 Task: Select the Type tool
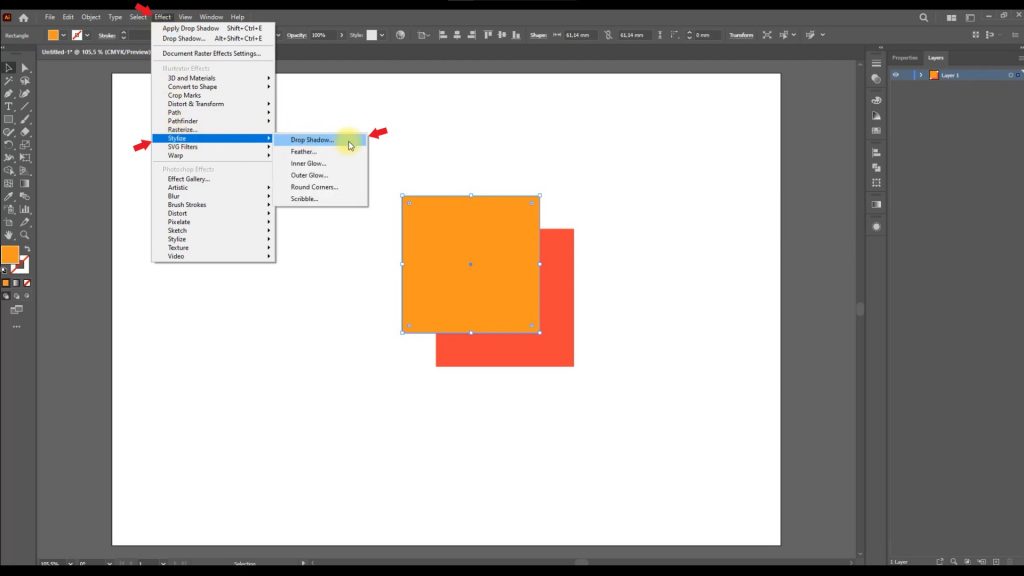click(x=8, y=106)
